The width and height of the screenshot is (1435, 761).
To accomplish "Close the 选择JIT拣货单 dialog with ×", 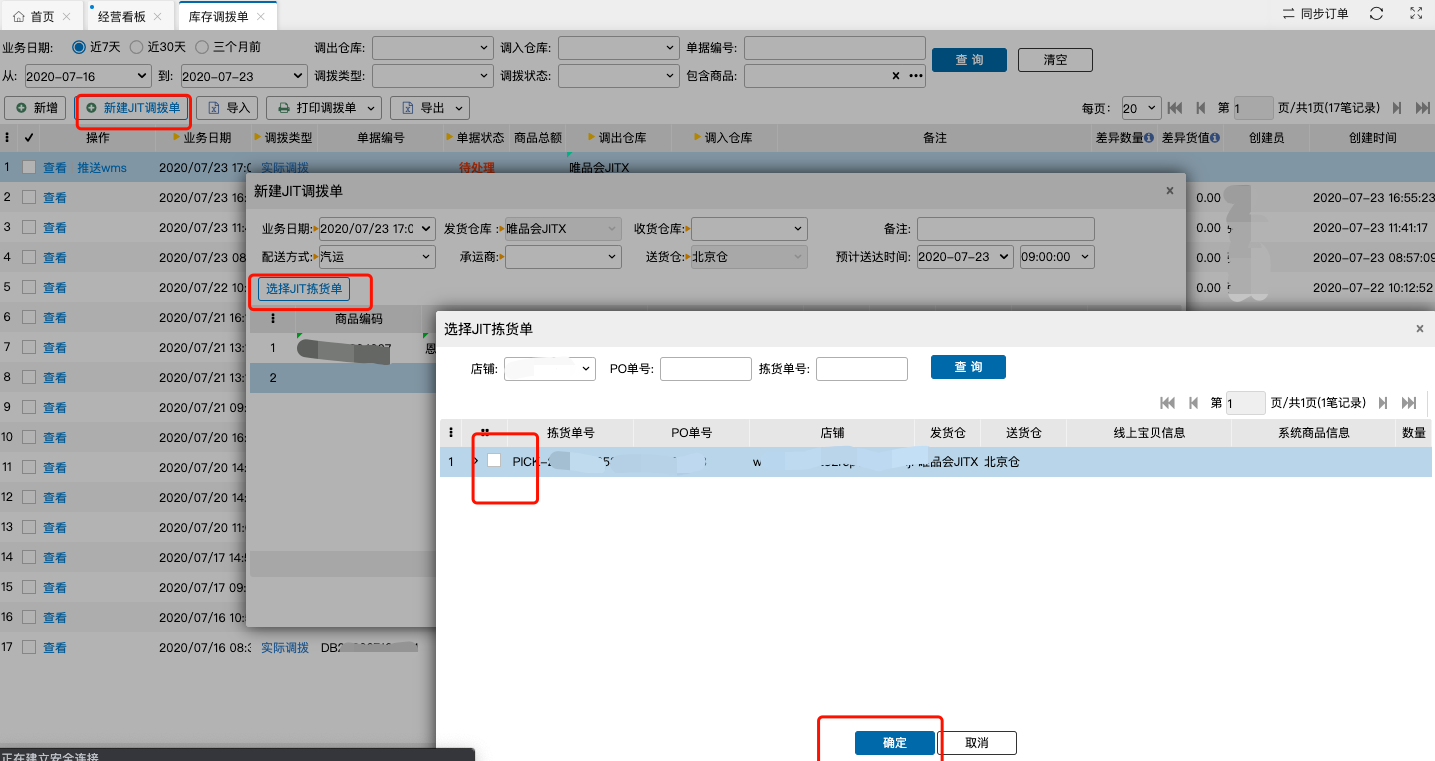I will pyautogui.click(x=1419, y=328).
